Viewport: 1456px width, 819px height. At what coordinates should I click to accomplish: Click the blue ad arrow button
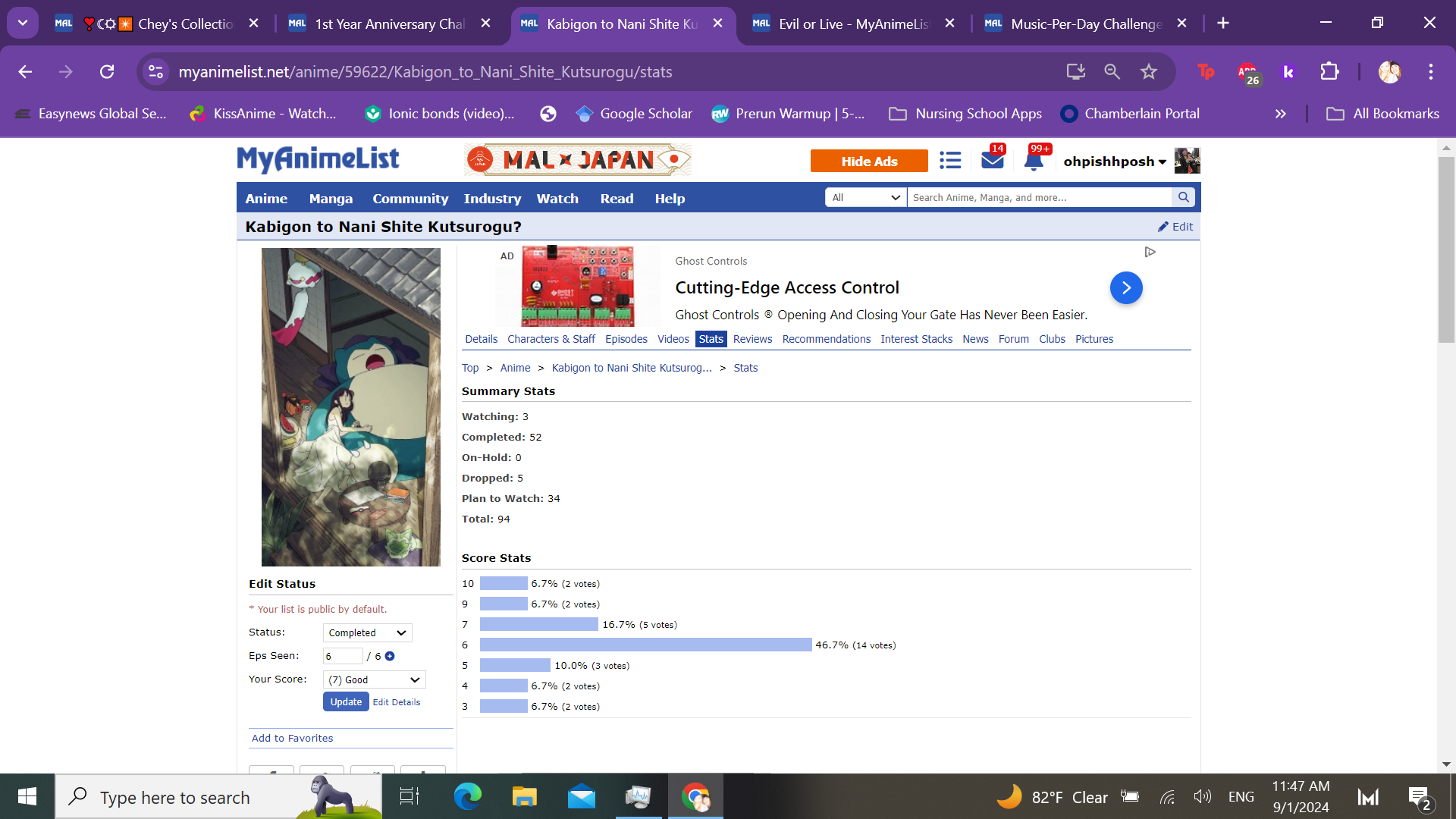click(1126, 288)
